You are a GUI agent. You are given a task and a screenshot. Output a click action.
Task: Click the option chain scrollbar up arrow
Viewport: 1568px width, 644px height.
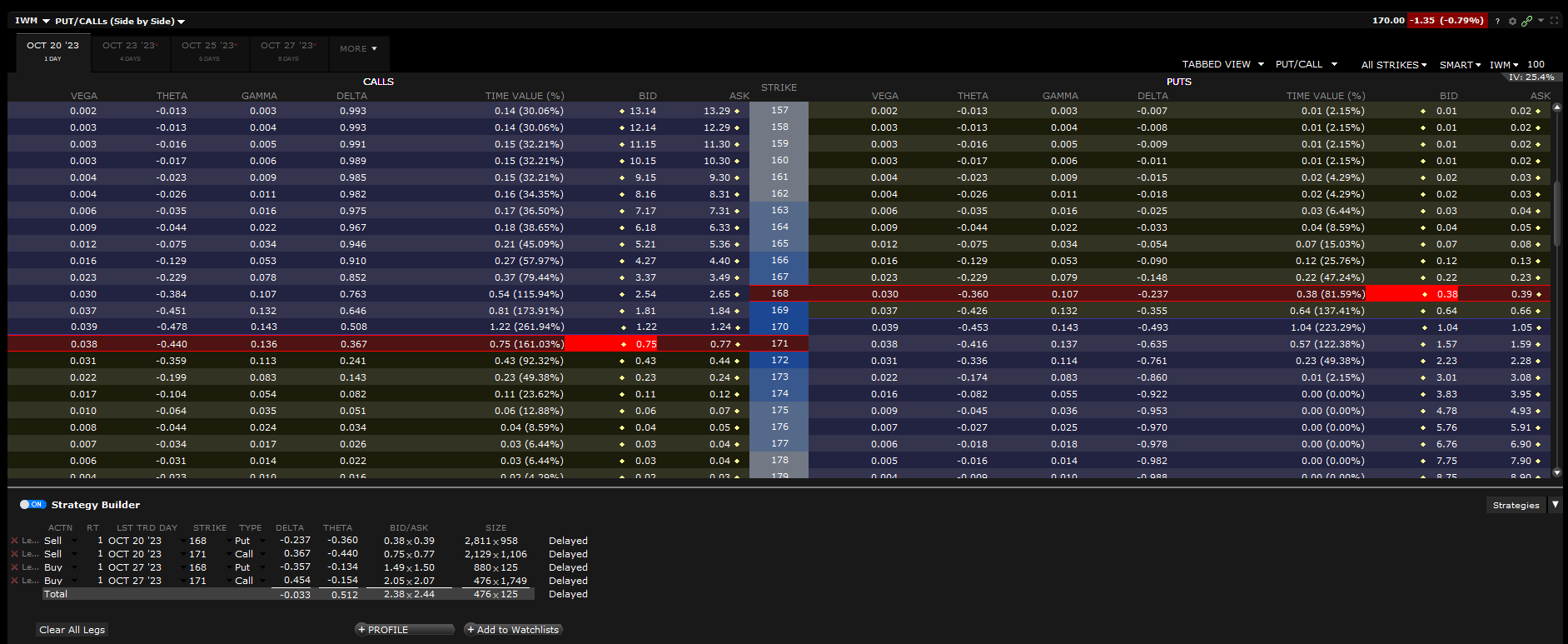(1557, 107)
